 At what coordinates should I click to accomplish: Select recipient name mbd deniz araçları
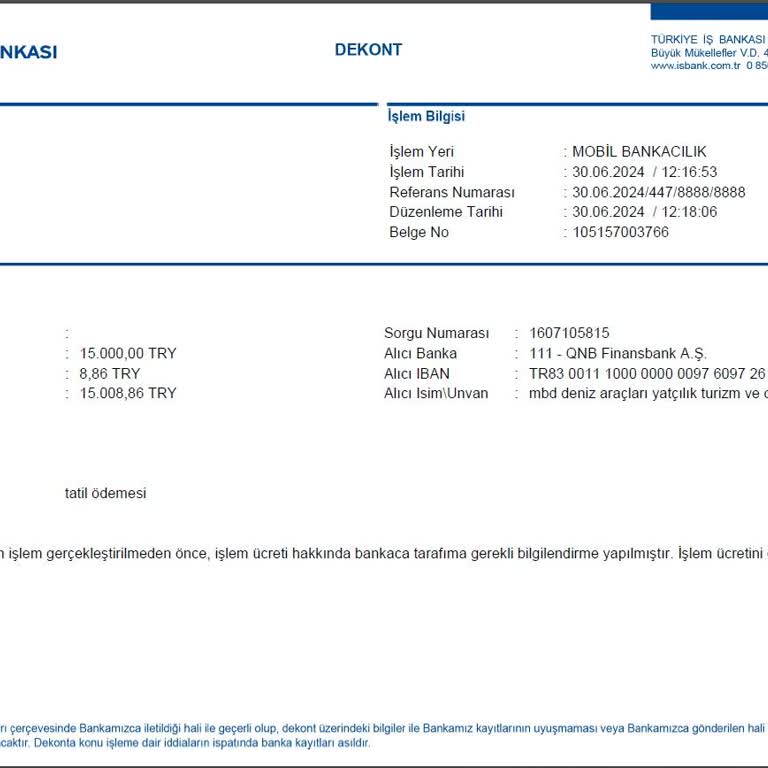[x=648, y=393]
